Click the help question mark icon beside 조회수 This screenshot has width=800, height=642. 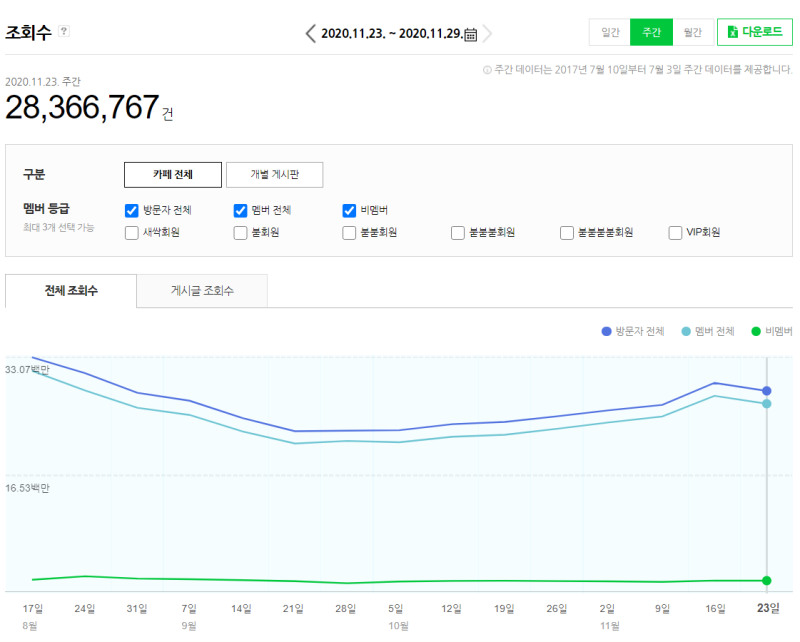point(65,32)
